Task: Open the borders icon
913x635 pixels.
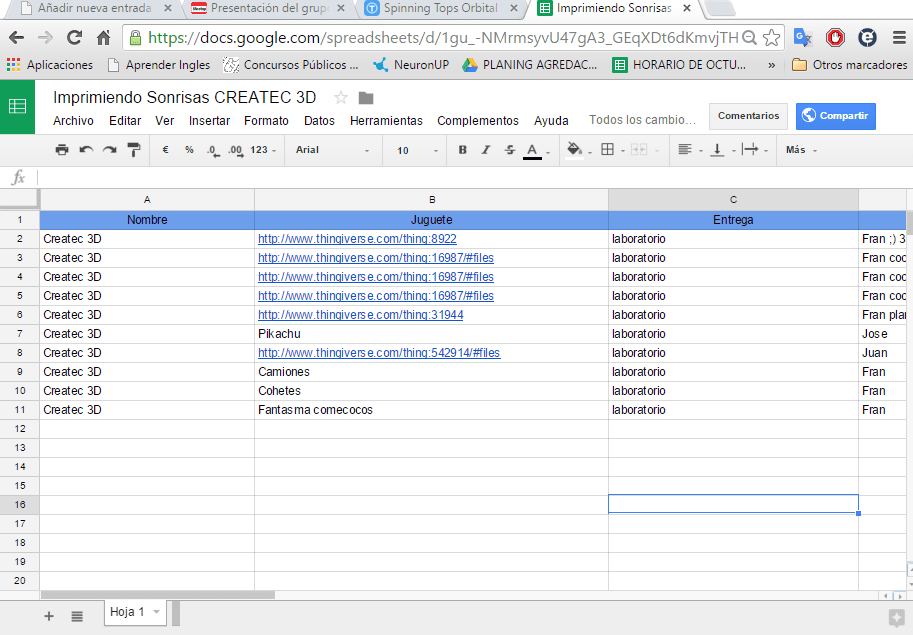Action: pos(608,149)
